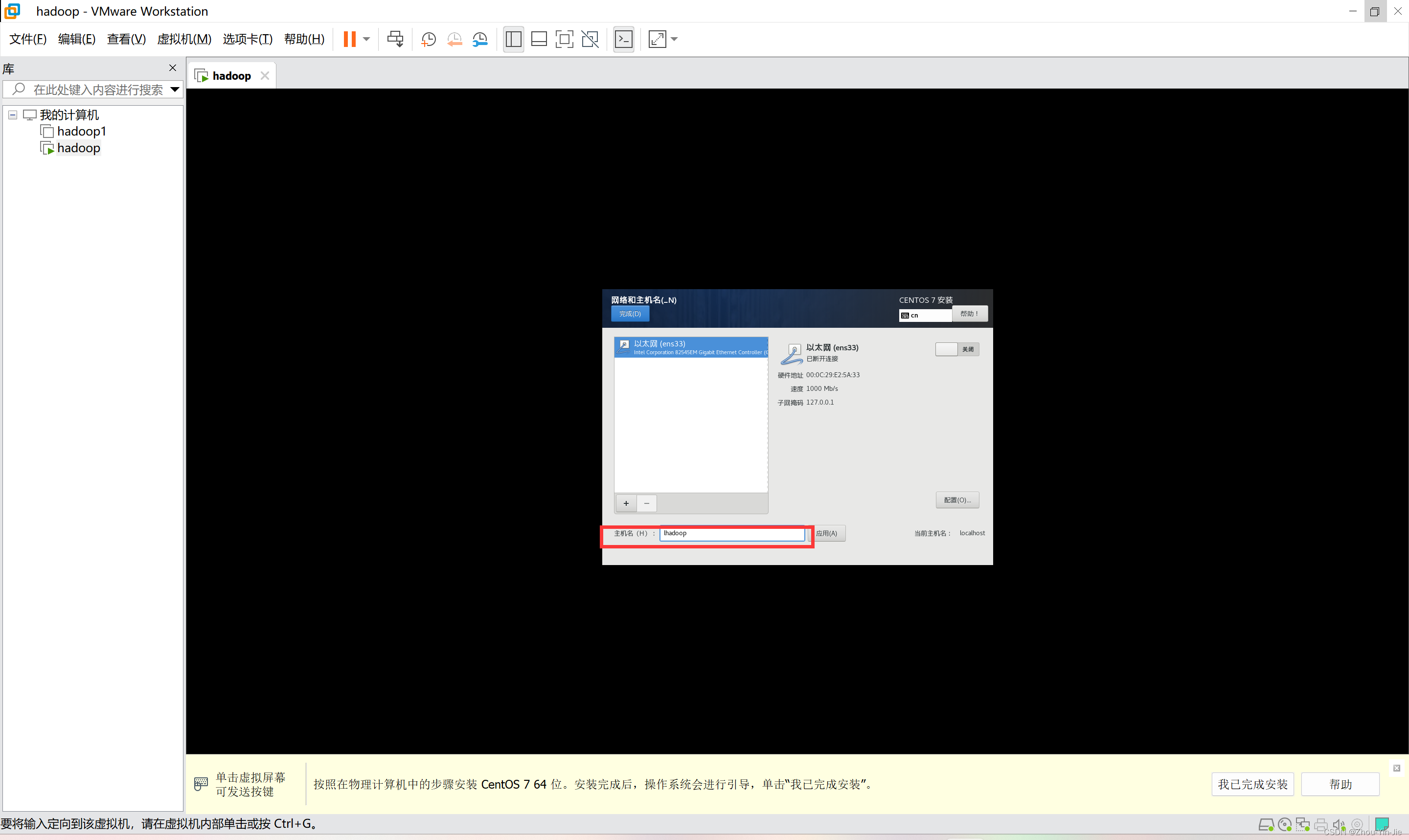The width and height of the screenshot is (1409, 840).
Task: Enter full screen mode via toolbar icon
Action: pyautogui.click(x=564, y=39)
